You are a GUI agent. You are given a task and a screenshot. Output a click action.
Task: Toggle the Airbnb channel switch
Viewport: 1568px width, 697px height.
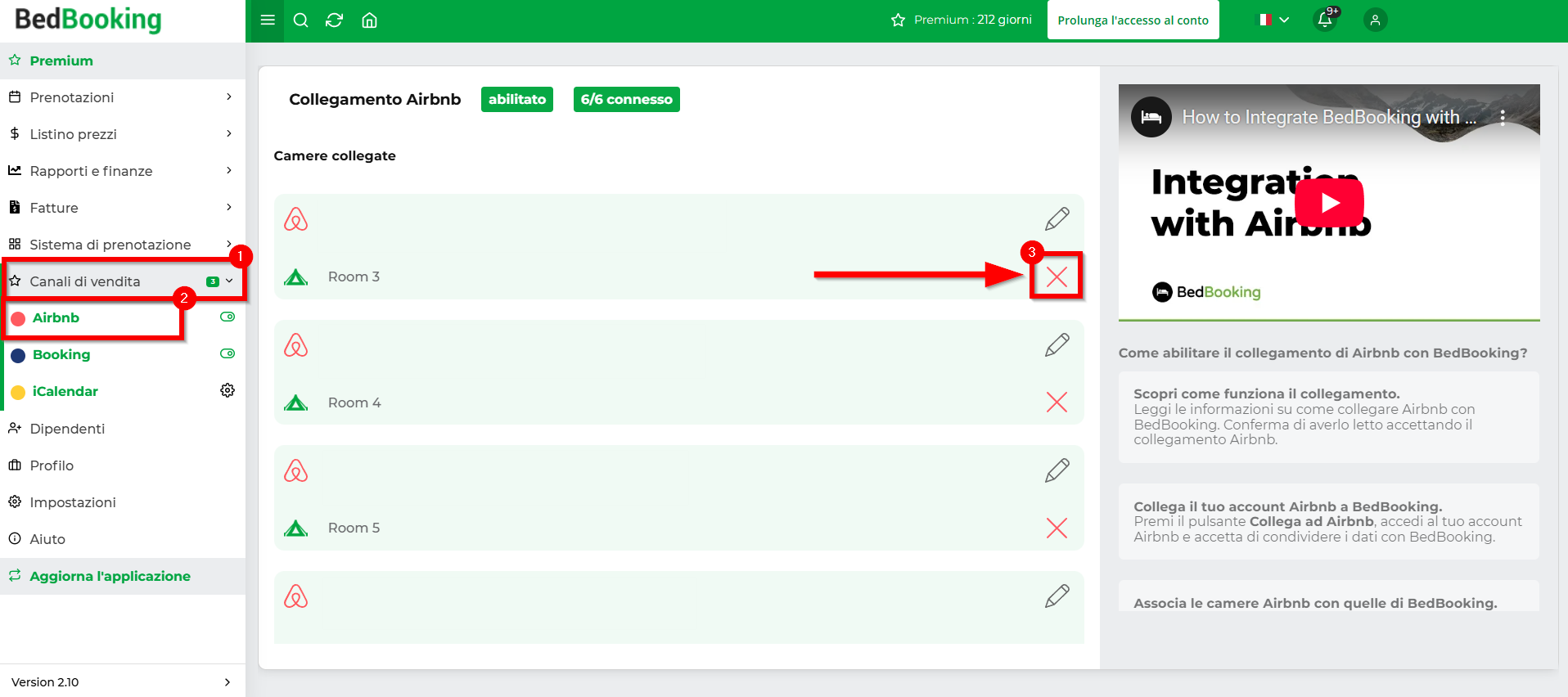tap(228, 317)
